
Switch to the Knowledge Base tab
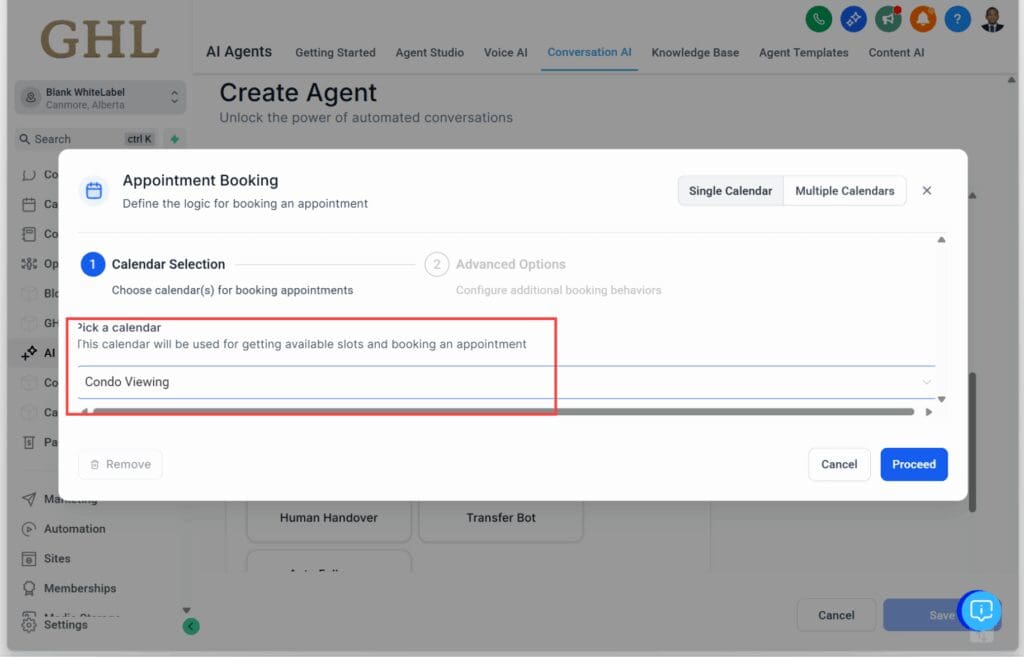point(695,52)
